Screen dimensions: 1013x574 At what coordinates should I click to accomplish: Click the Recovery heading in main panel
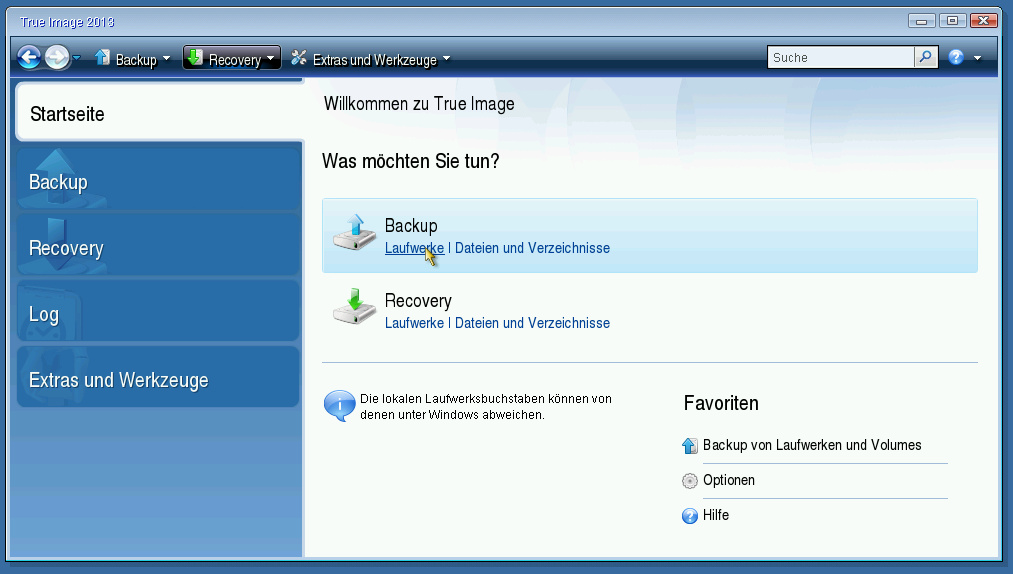[x=418, y=301]
